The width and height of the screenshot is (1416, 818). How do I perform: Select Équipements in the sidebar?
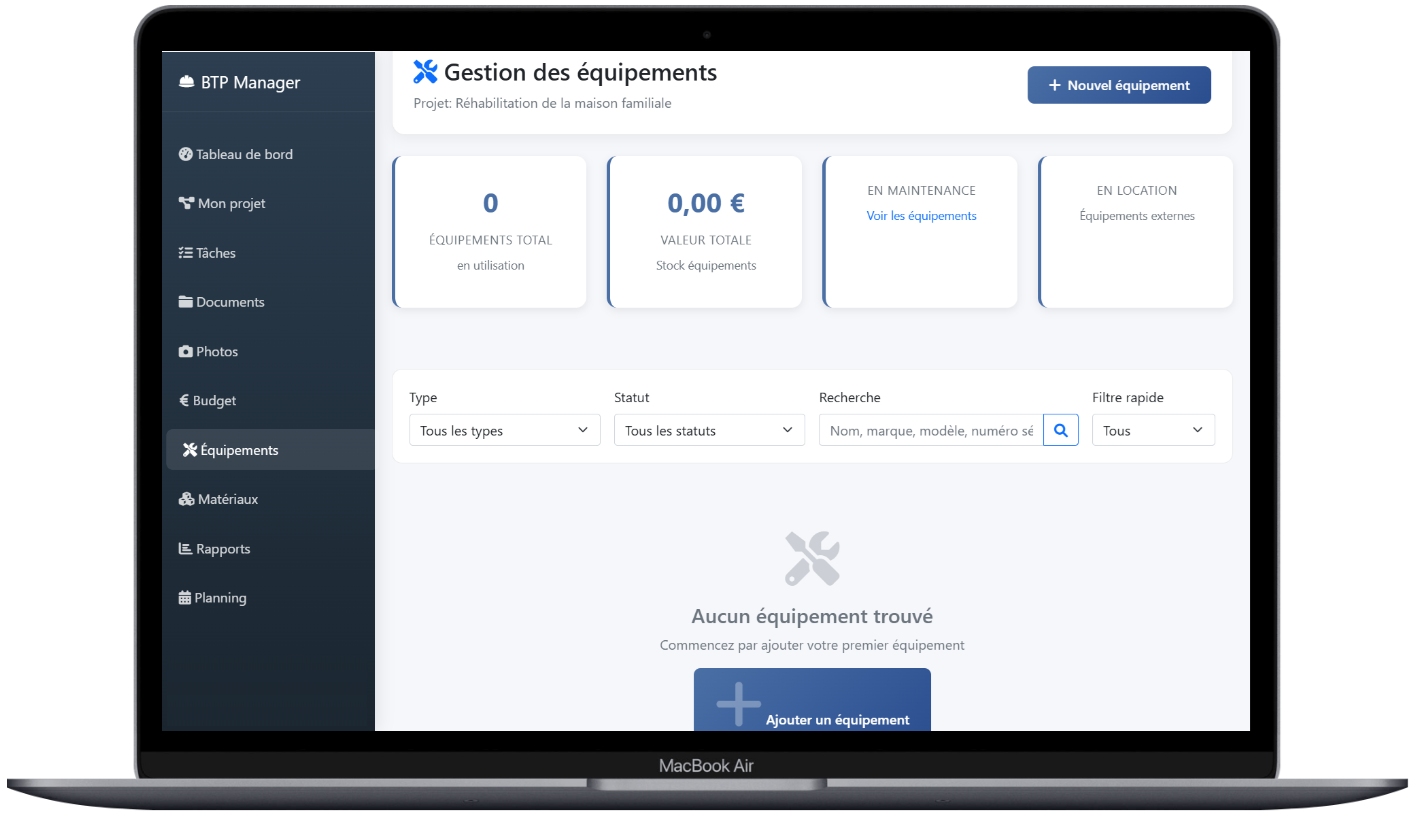tap(239, 450)
